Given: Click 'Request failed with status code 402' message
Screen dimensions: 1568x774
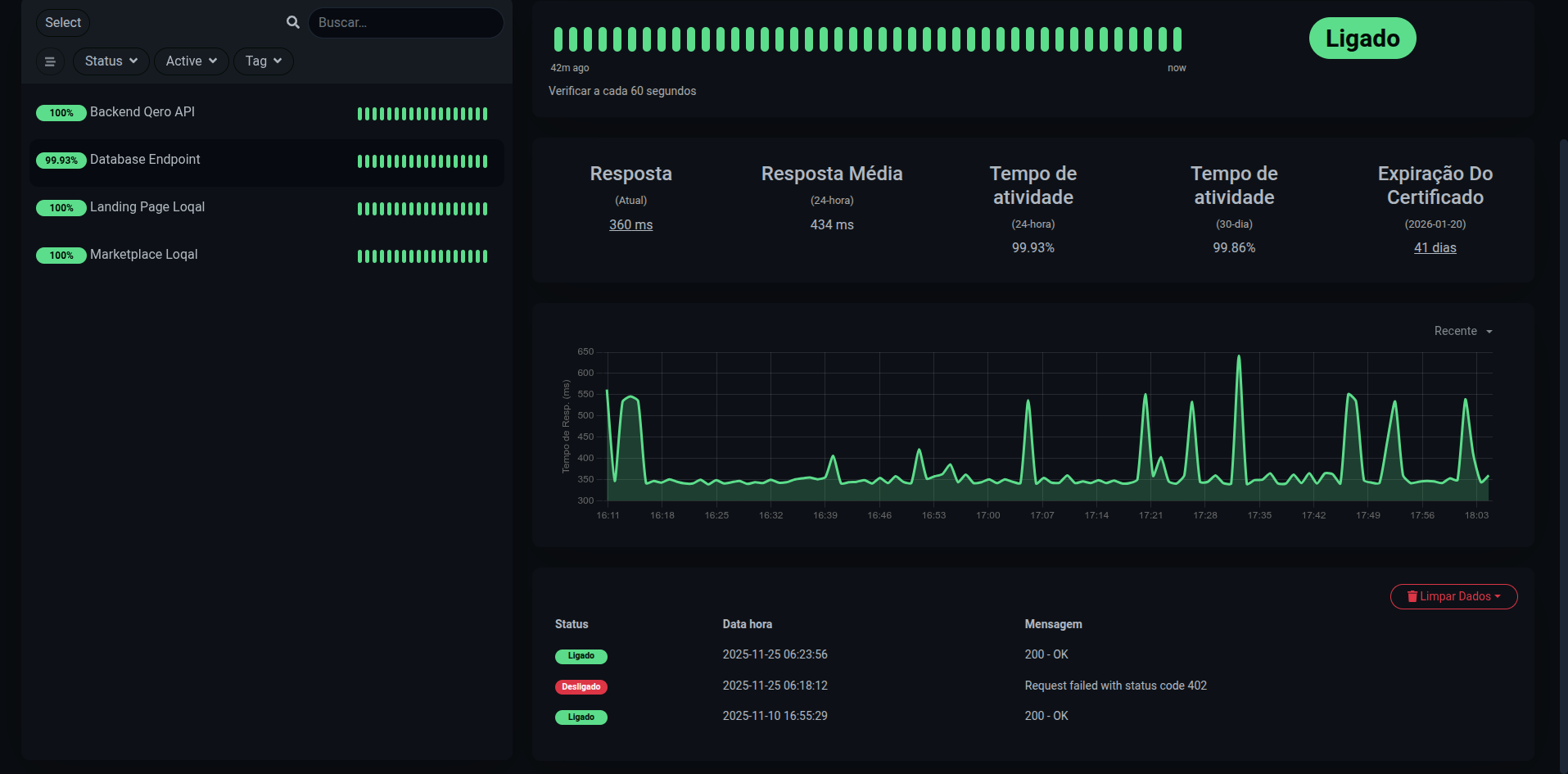Looking at the screenshot, I should (1115, 686).
